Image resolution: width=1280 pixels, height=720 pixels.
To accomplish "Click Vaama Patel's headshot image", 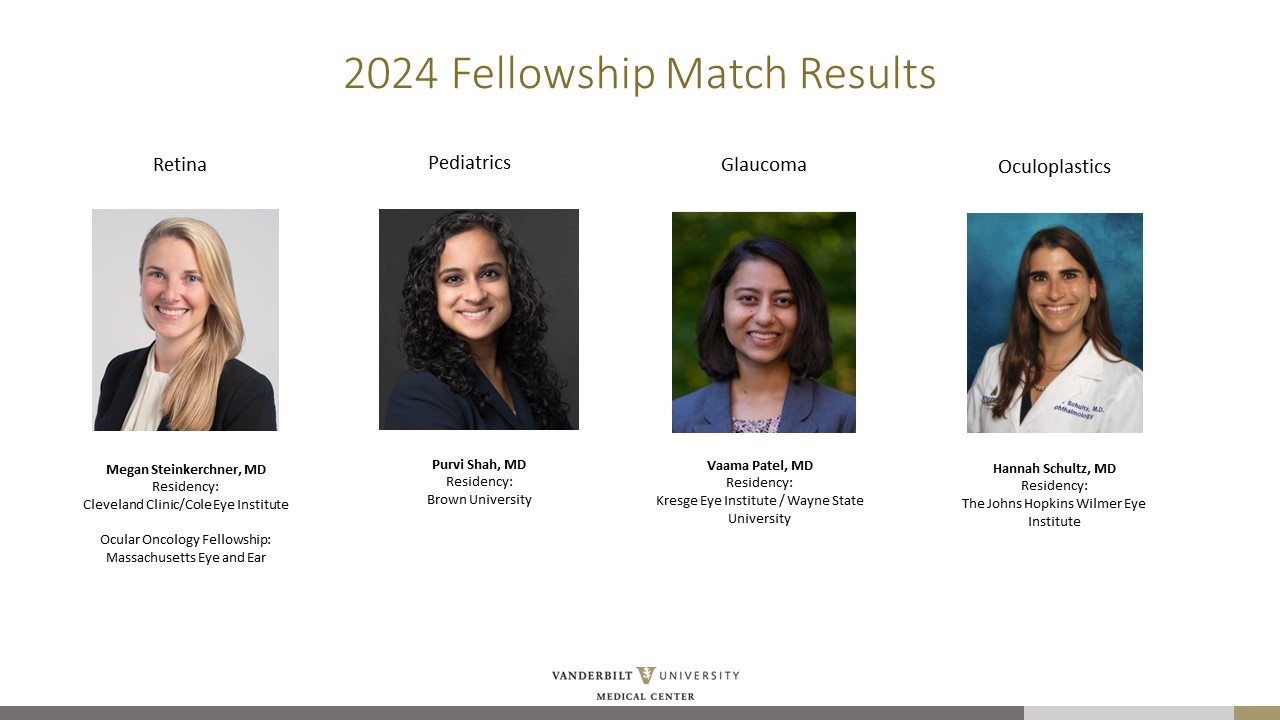I will [763, 322].
